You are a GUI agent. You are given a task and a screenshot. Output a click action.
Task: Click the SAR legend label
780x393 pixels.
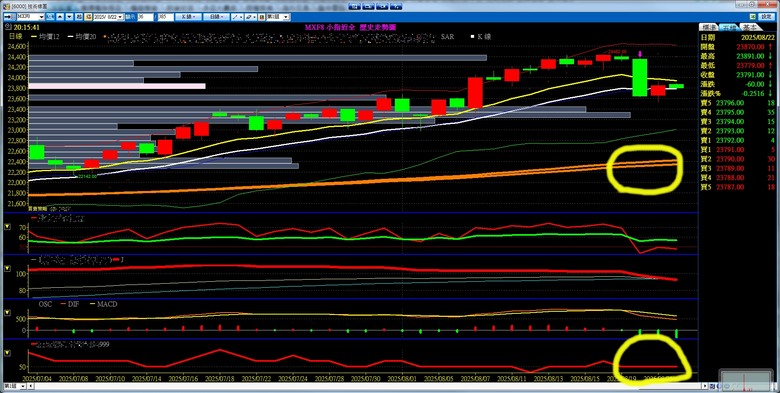[x=447, y=37]
